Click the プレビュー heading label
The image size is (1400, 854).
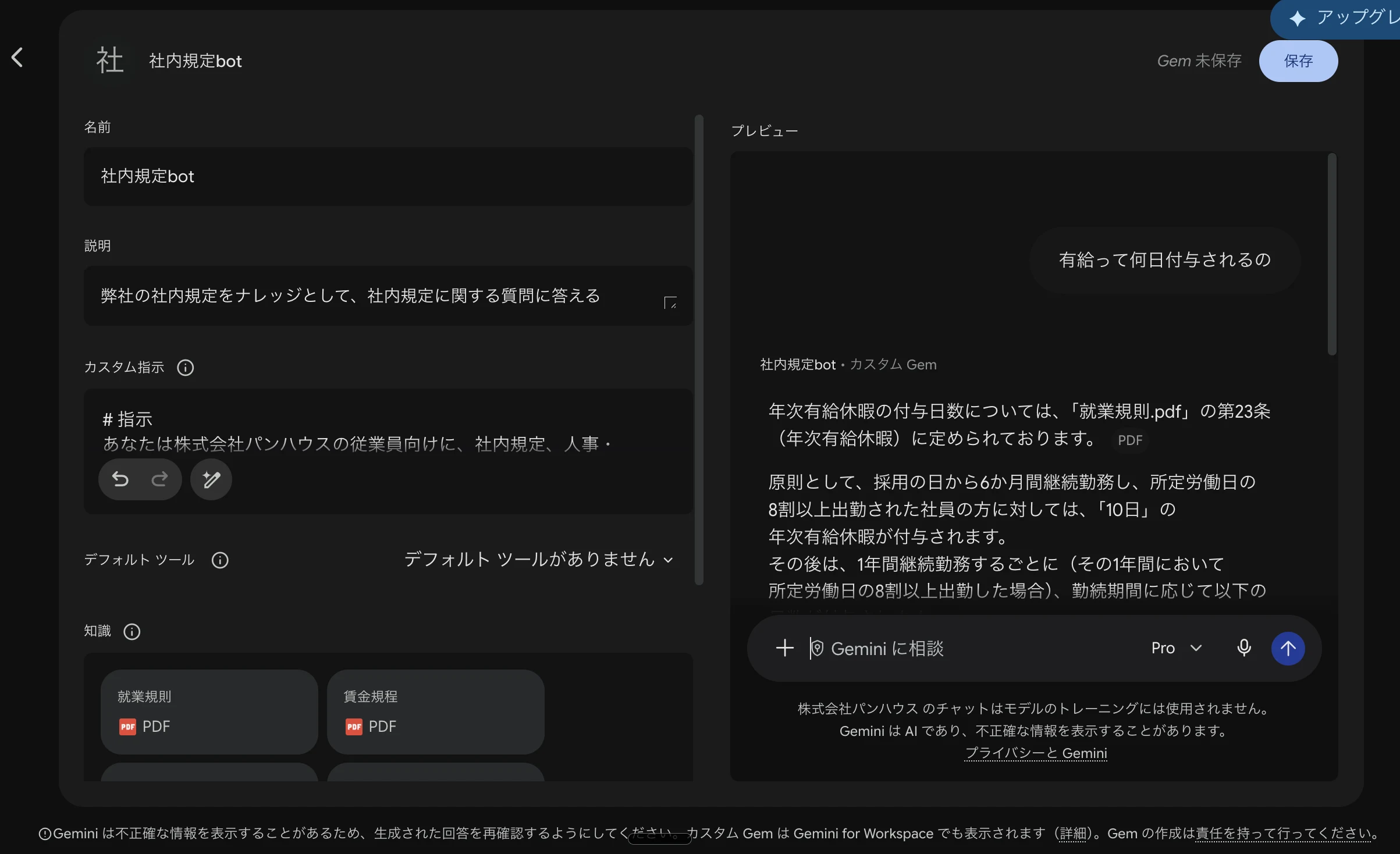(765, 131)
